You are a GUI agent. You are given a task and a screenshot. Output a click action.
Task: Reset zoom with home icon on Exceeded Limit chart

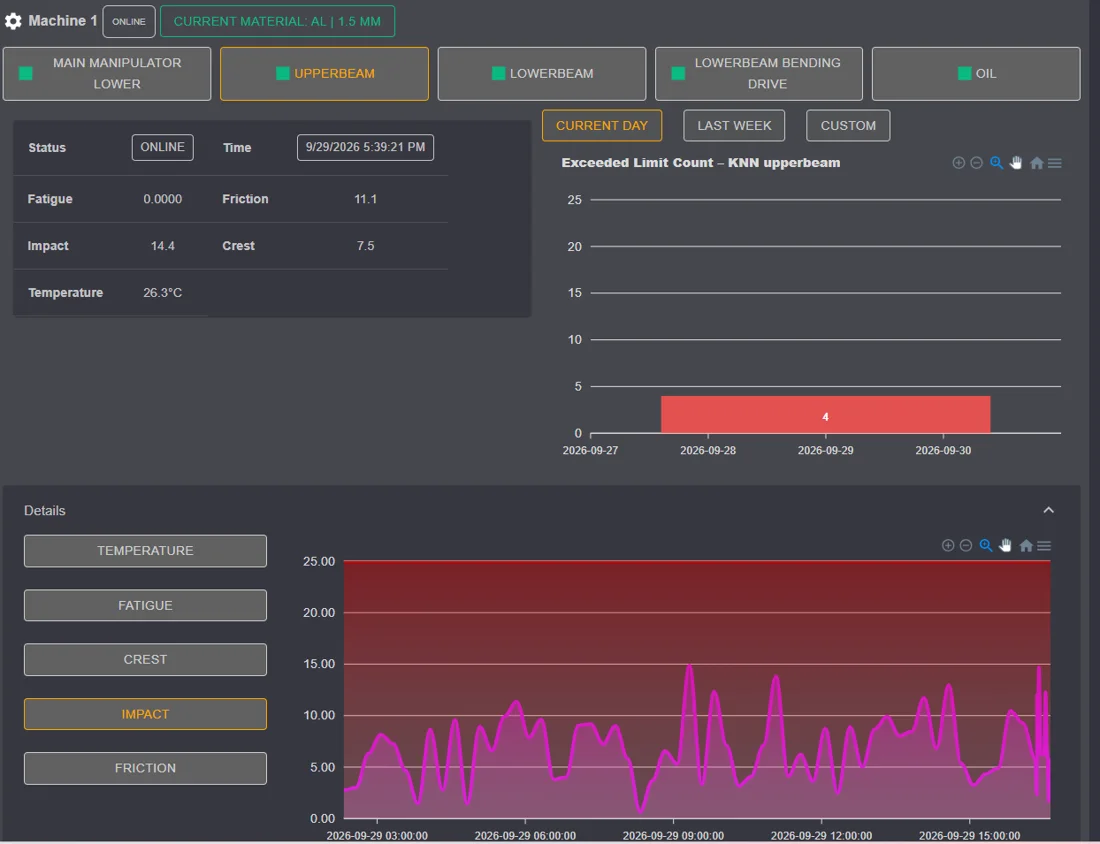point(1036,163)
